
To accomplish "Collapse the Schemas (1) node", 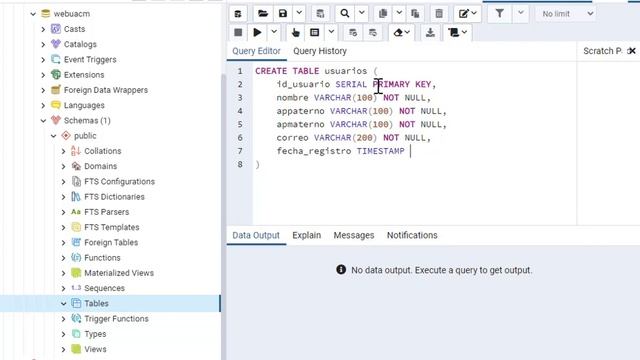I will click(43, 120).
